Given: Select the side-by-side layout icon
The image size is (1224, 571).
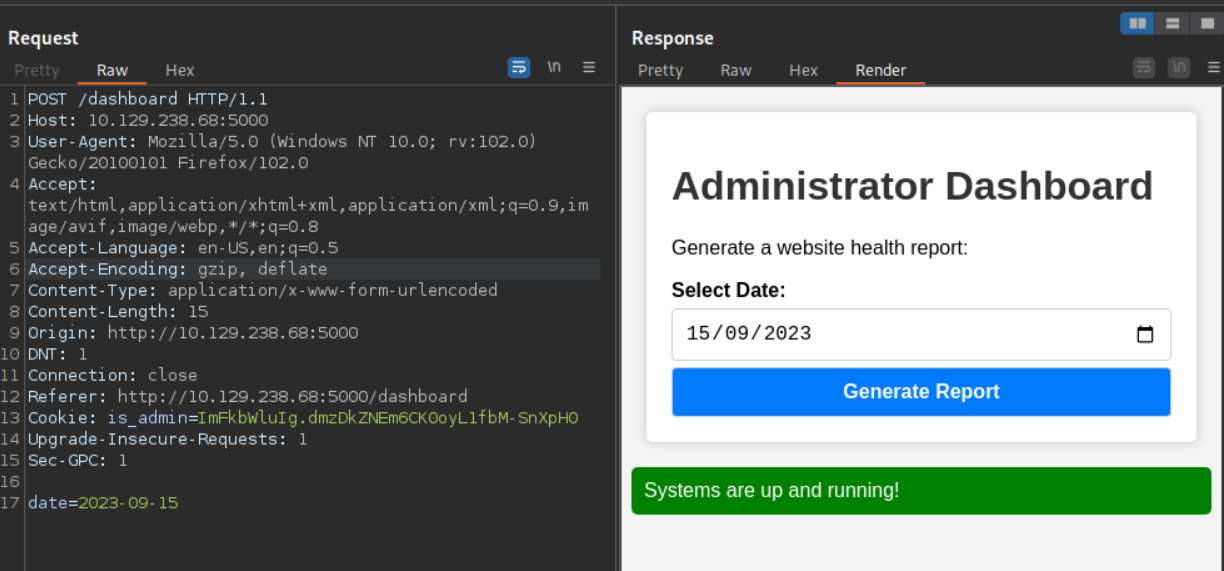Looking at the screenshot, I should click(1137, 23).
